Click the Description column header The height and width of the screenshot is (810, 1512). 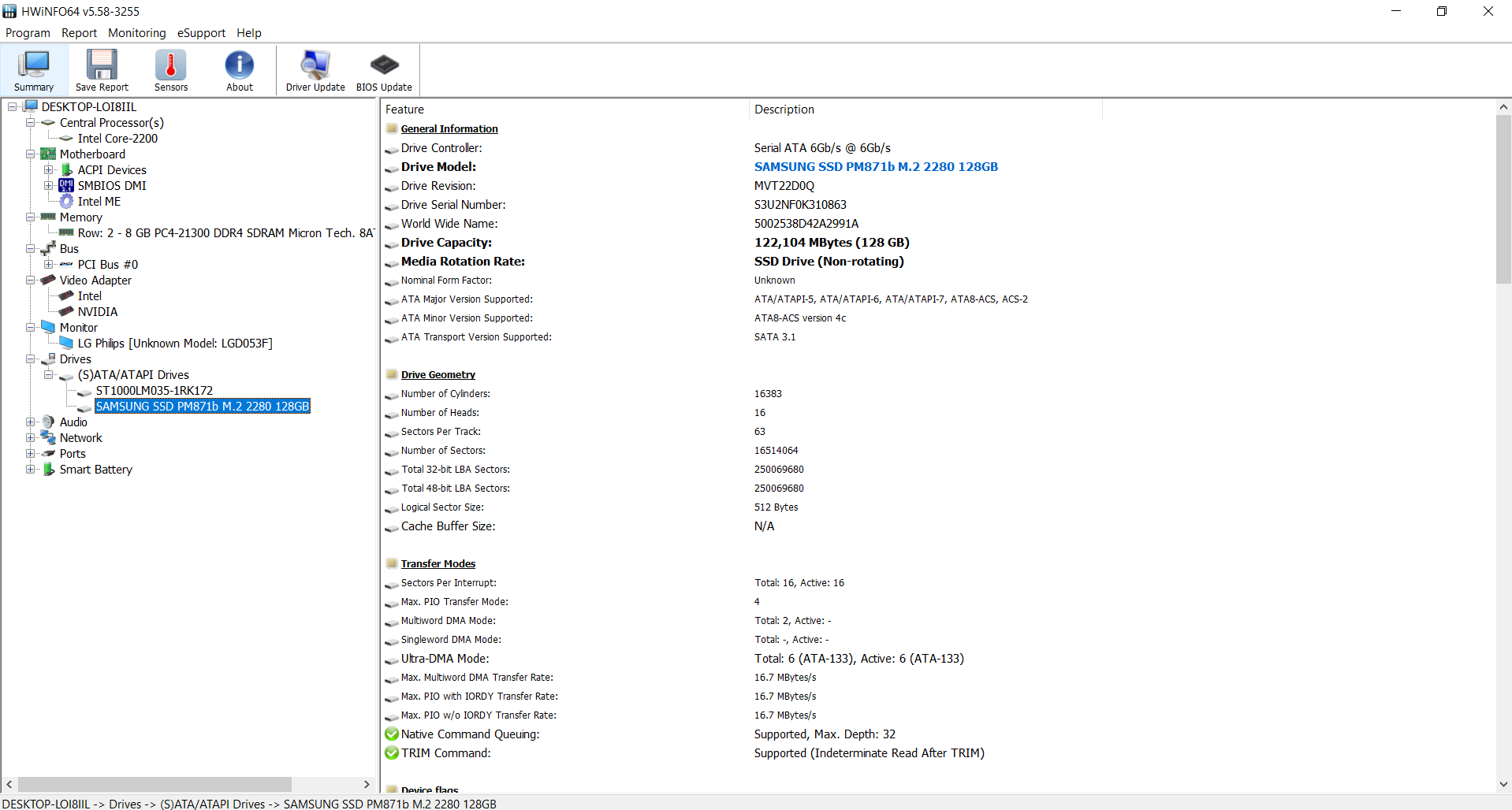[925, 110]
